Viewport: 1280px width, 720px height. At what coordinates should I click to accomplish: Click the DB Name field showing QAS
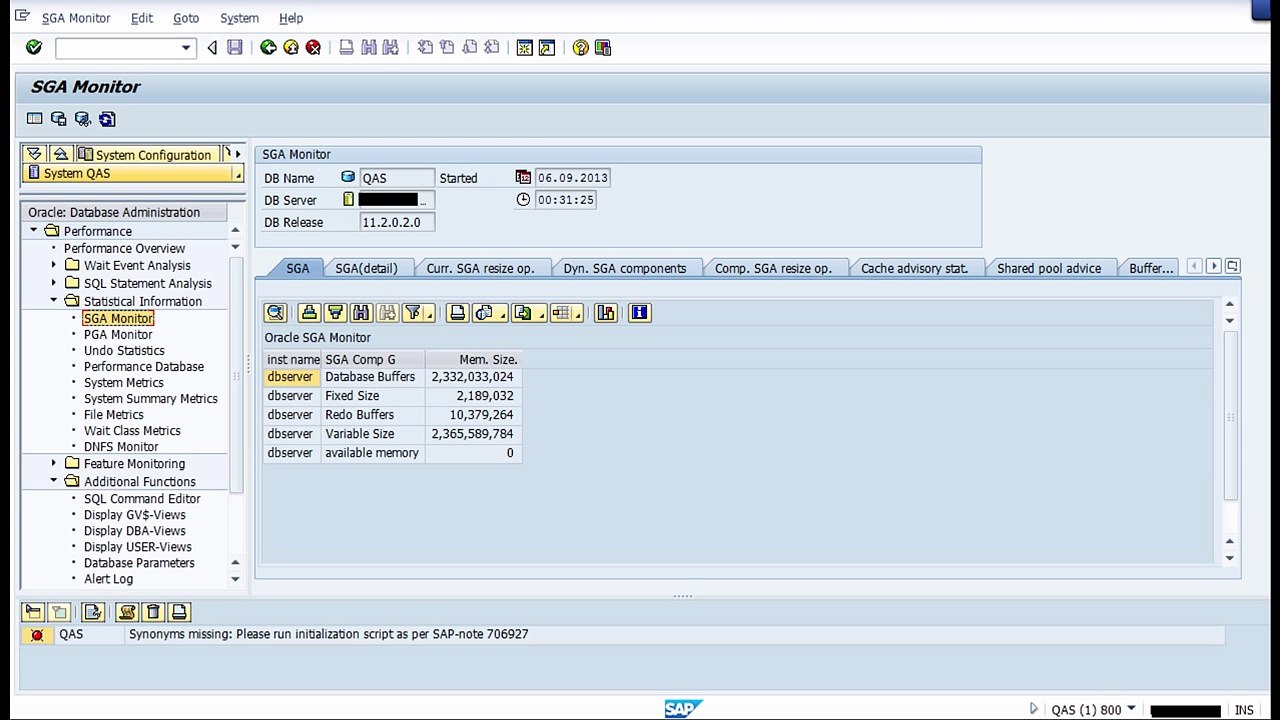point(397,178)
